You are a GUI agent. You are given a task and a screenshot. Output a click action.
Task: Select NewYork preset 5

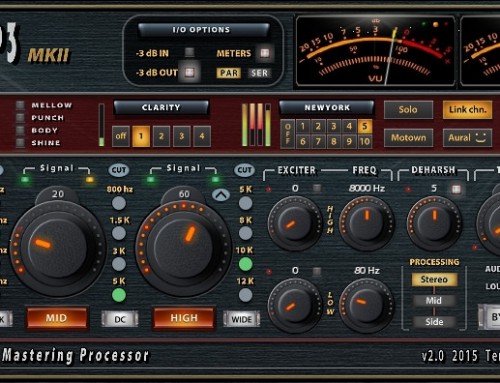point(365,126)
